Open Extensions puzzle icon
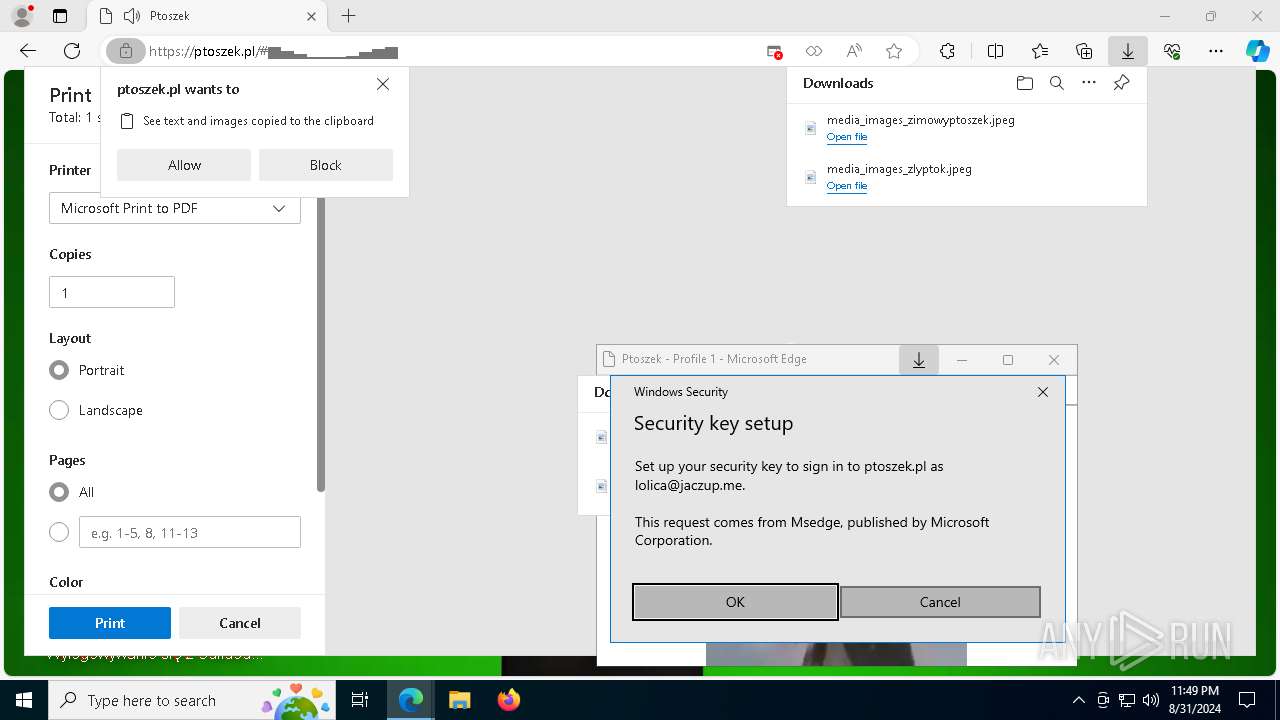This screenshot has width=1280, height=720. [x=947, y=51]
